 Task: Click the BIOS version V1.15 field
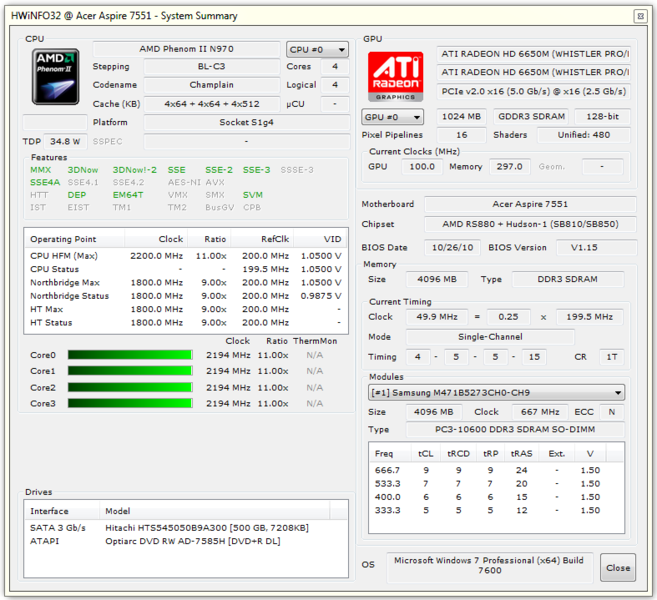(596, 248)
